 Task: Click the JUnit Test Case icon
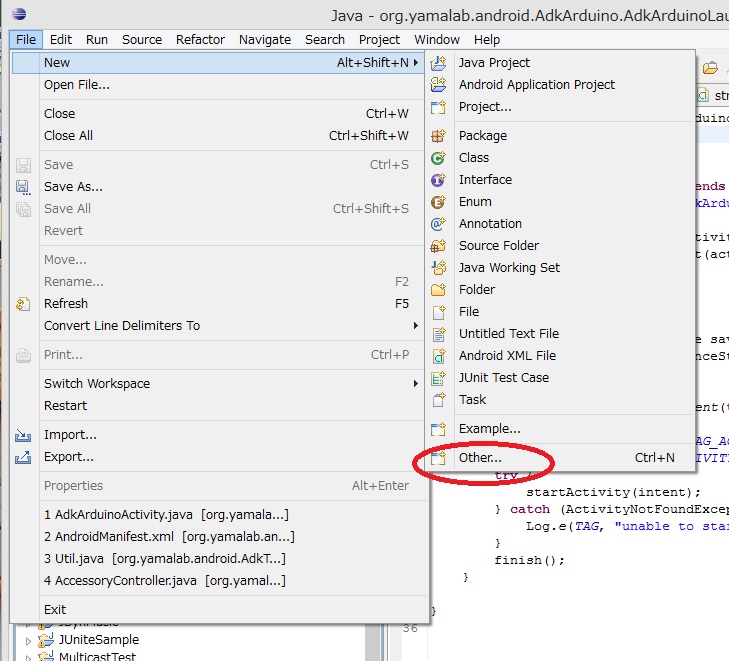tap(438, 378)
